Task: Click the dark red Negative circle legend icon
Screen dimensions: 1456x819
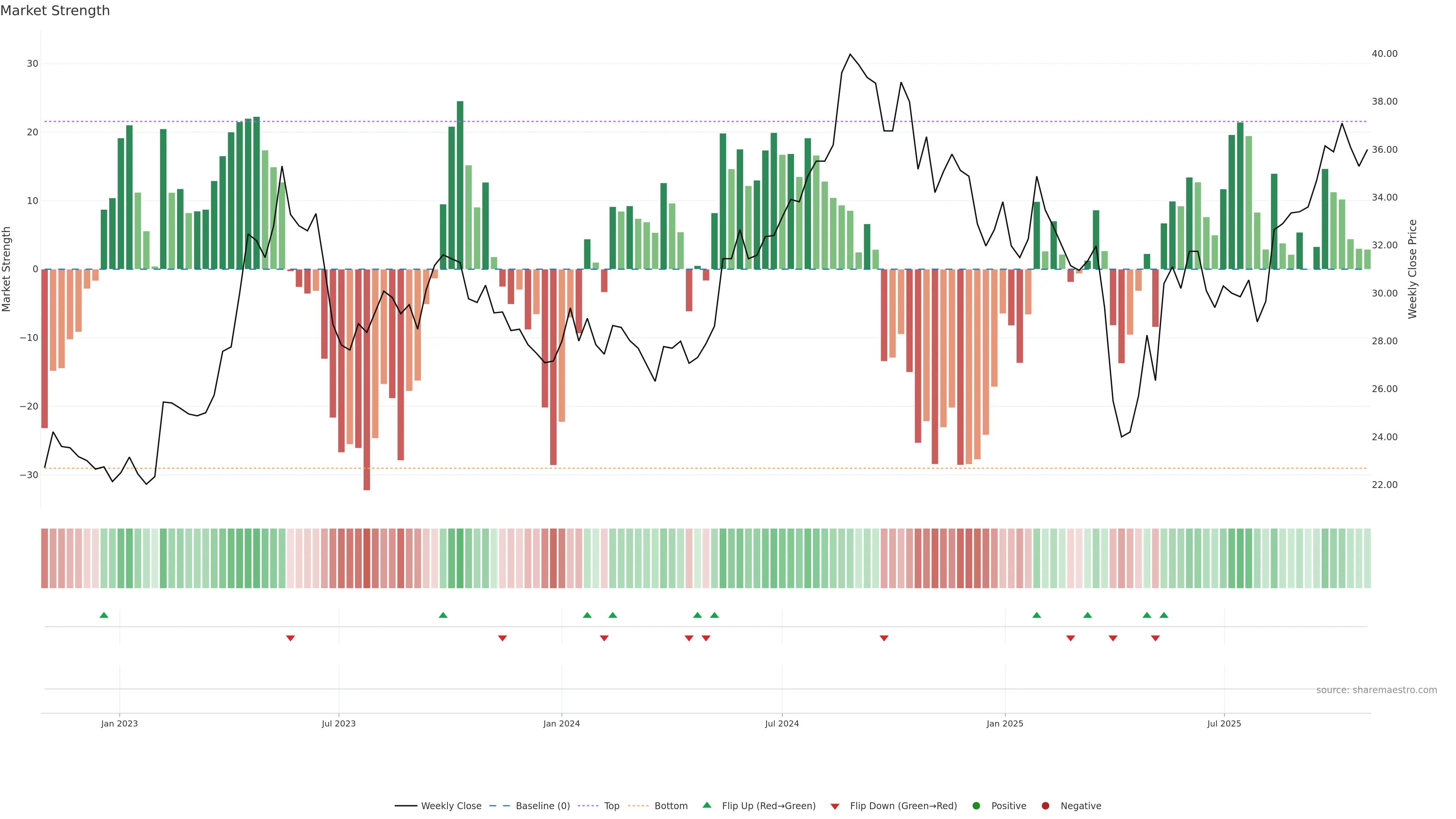Action: [x=1045, y=806]
